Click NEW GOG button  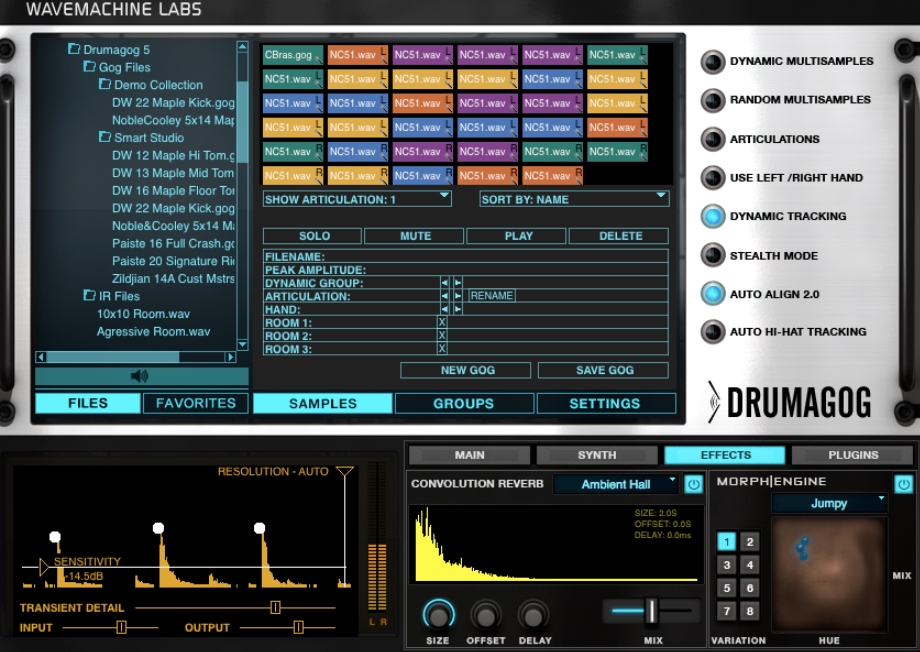[466, 370]
